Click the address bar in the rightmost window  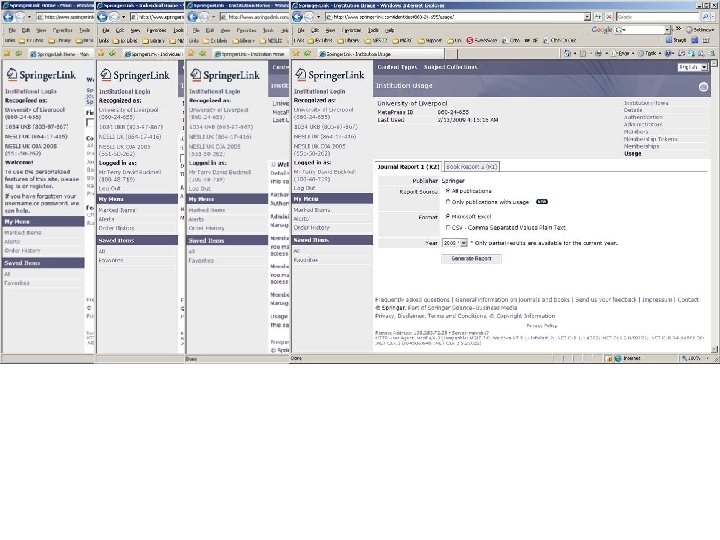tap(455, 17)
